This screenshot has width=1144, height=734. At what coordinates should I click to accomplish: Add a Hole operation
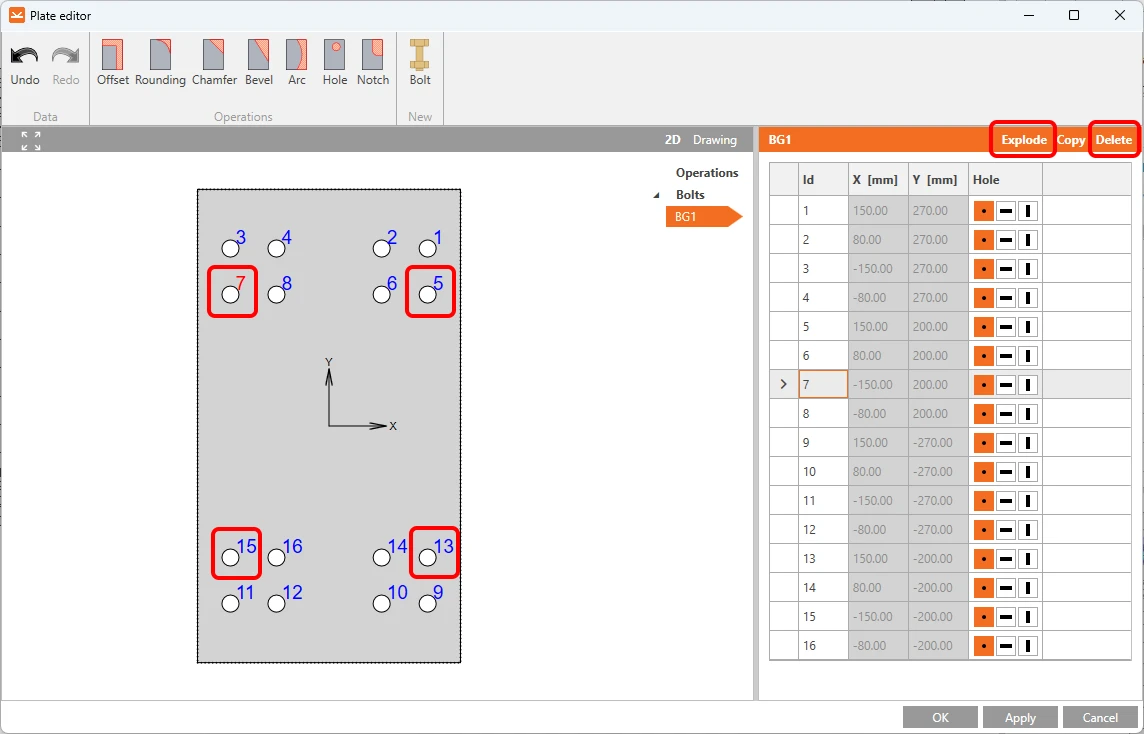335,63
